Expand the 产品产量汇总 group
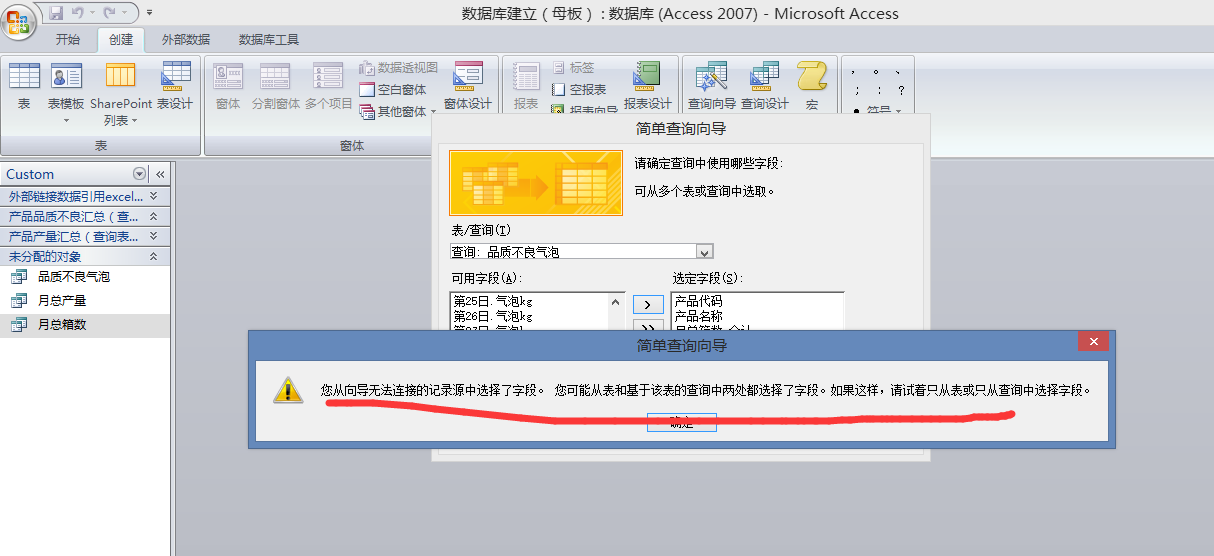 click(x=86, y=236)
